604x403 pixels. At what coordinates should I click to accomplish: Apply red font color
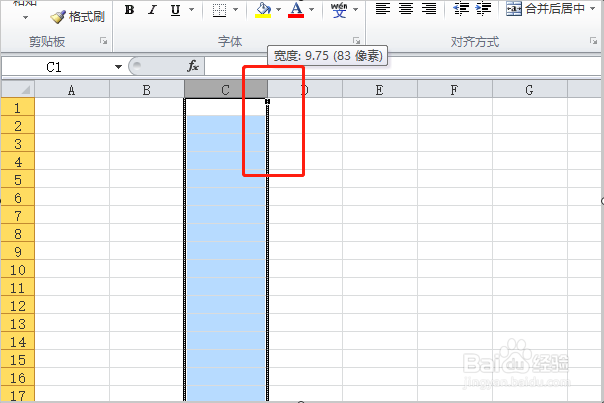(x=296, y=10)
